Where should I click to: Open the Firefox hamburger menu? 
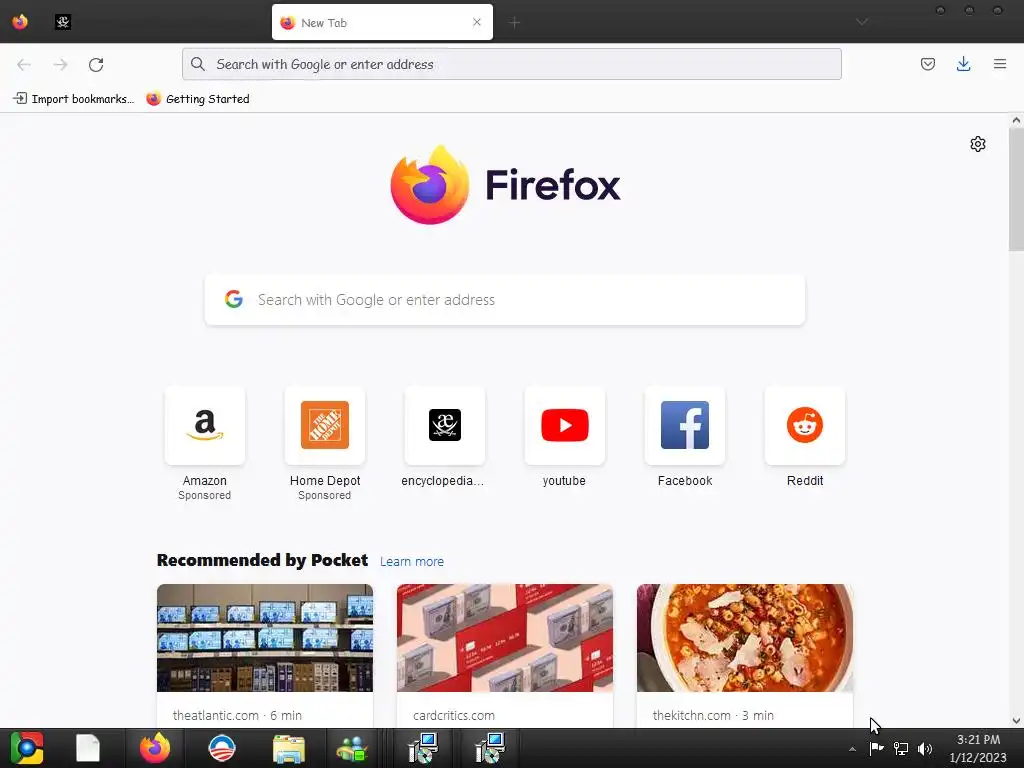pyautogui.click(x=999, y=64)
